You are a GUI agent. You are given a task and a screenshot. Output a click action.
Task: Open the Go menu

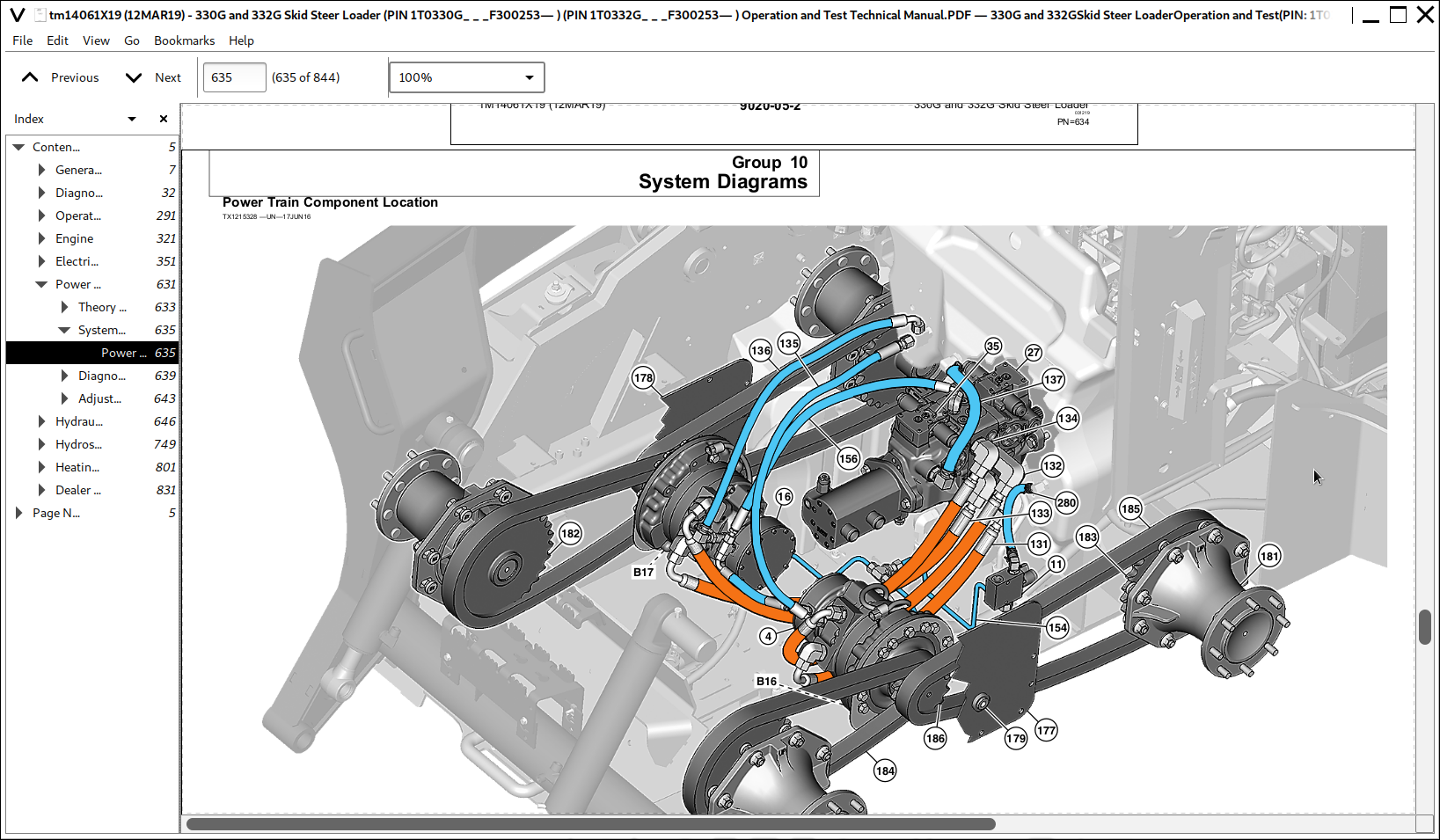click(131, 40)
